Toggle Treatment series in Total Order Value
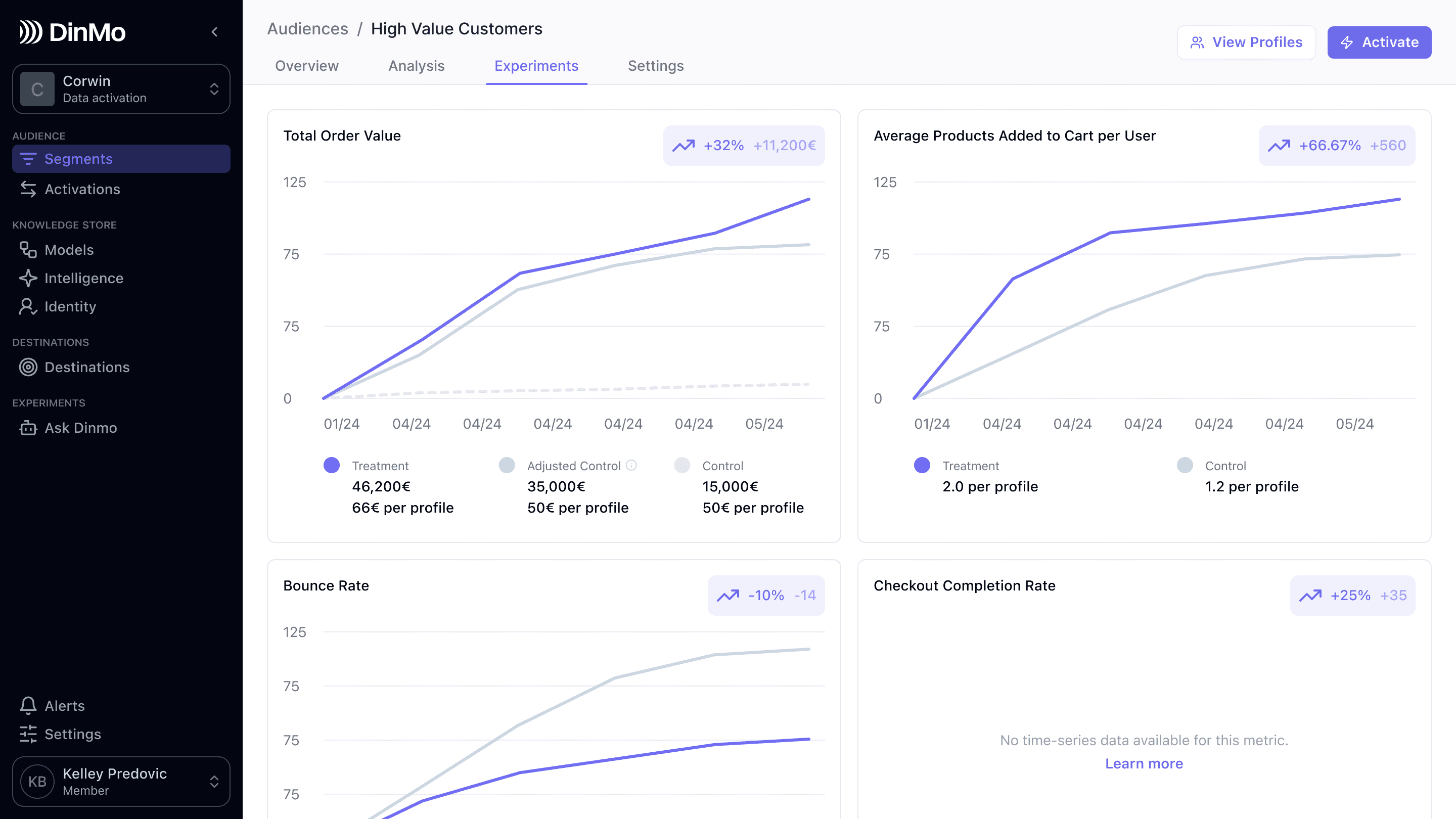The width and height of the screenshot is (1456, 819). [x=332, y=465]
